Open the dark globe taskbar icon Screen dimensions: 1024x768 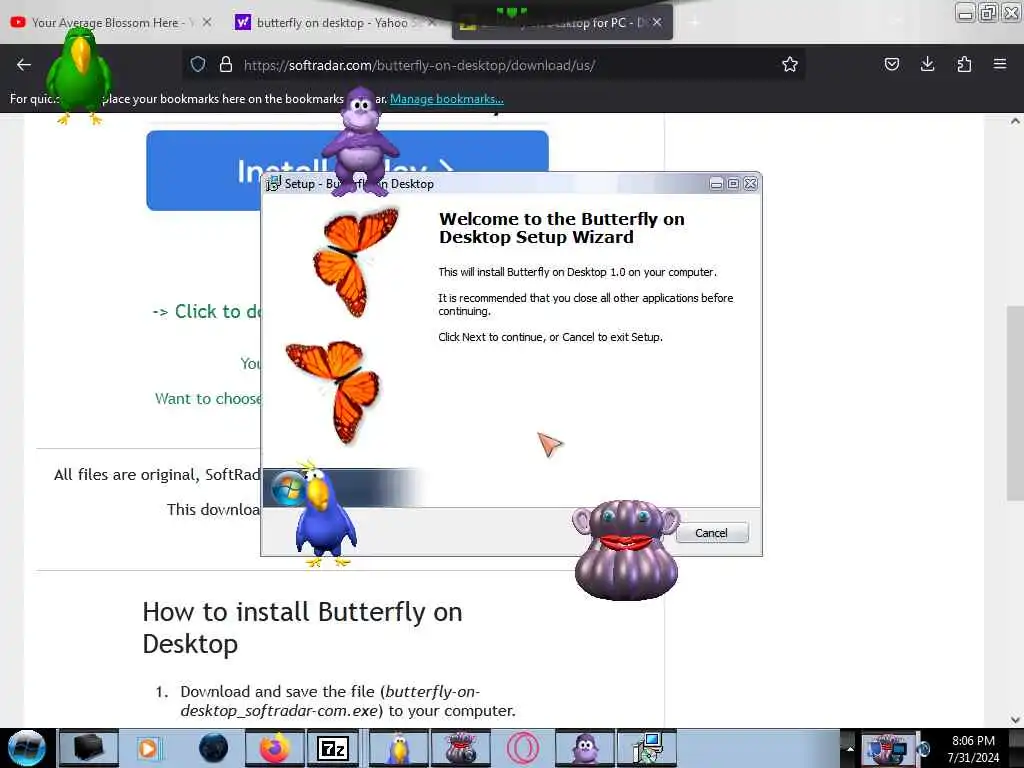[214, 748]
